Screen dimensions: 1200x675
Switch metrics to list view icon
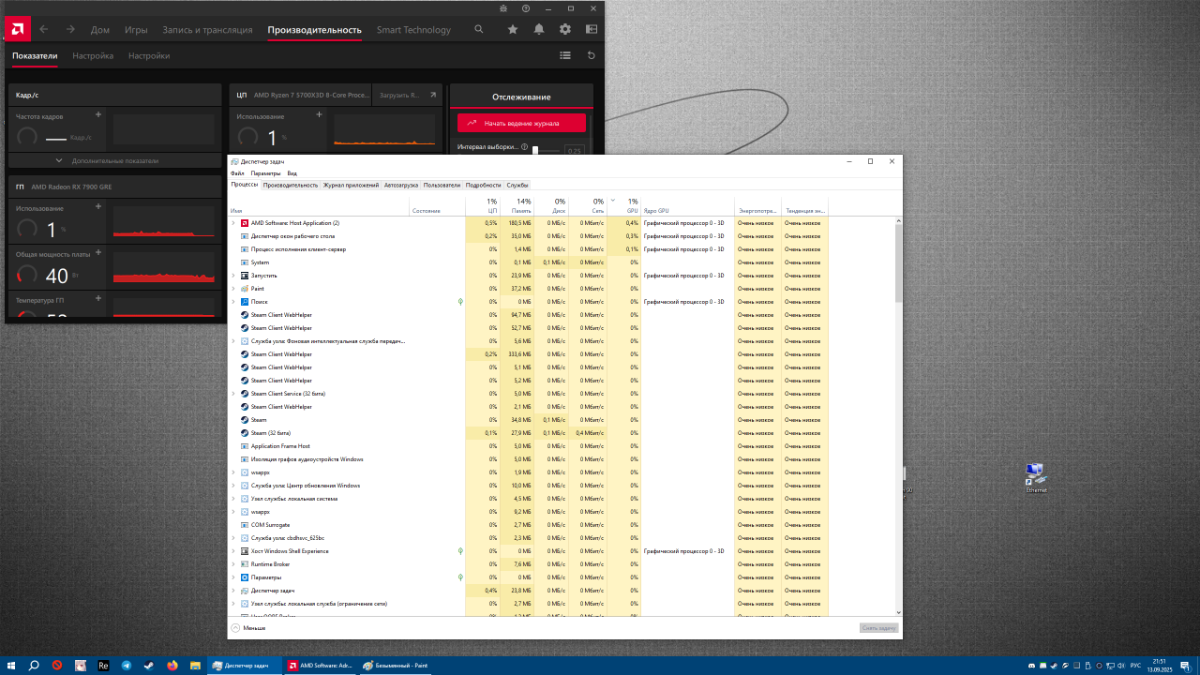tap(565, 56)
